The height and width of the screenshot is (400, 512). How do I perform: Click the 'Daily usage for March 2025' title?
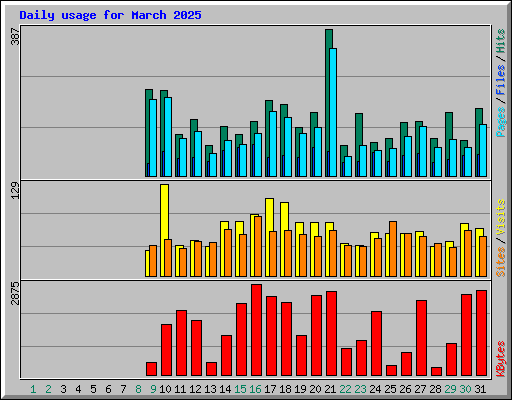click(110, 15)
